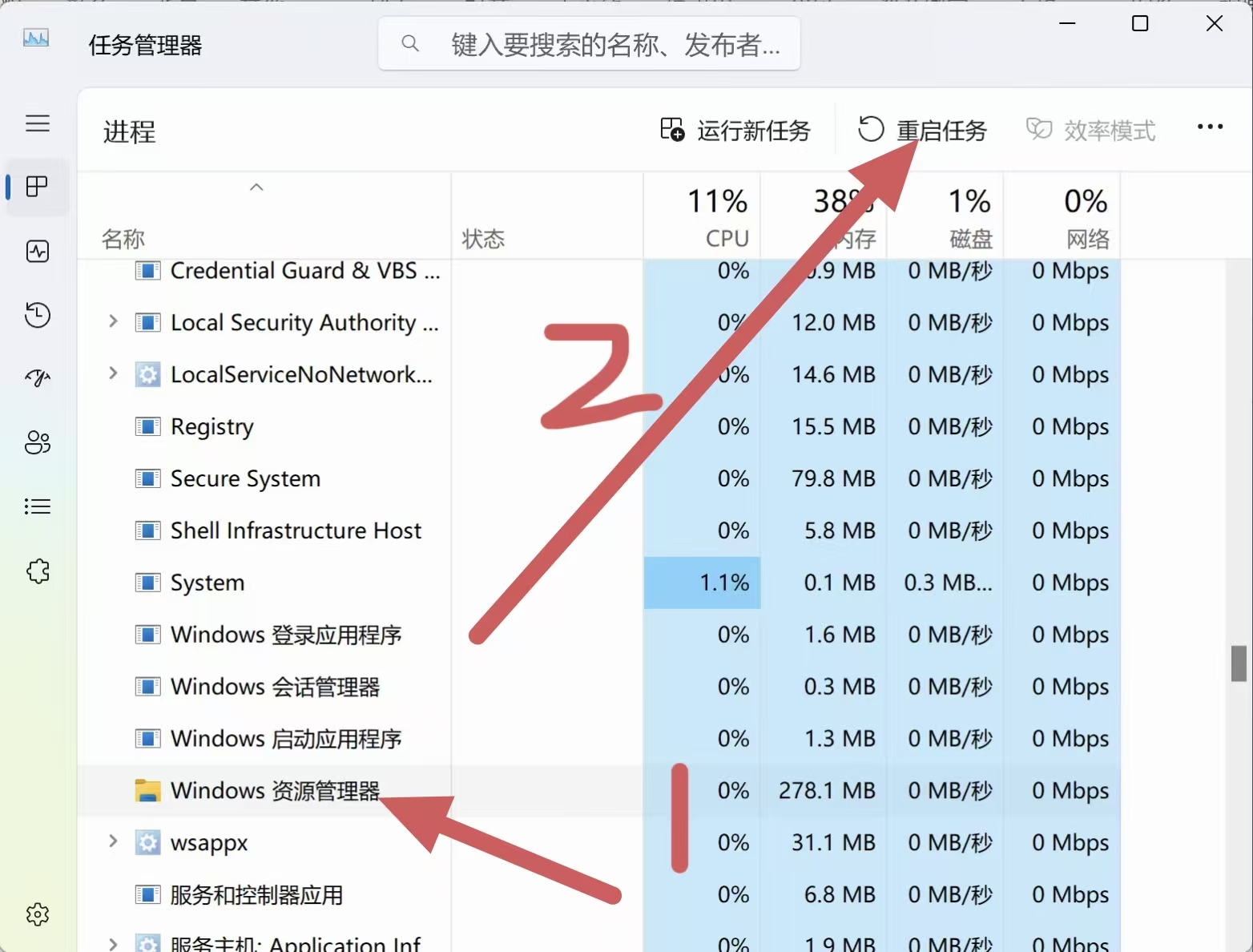Open the hamburger navigation menu
This screenshot has width=1253, height=952.
pos(38,123)
